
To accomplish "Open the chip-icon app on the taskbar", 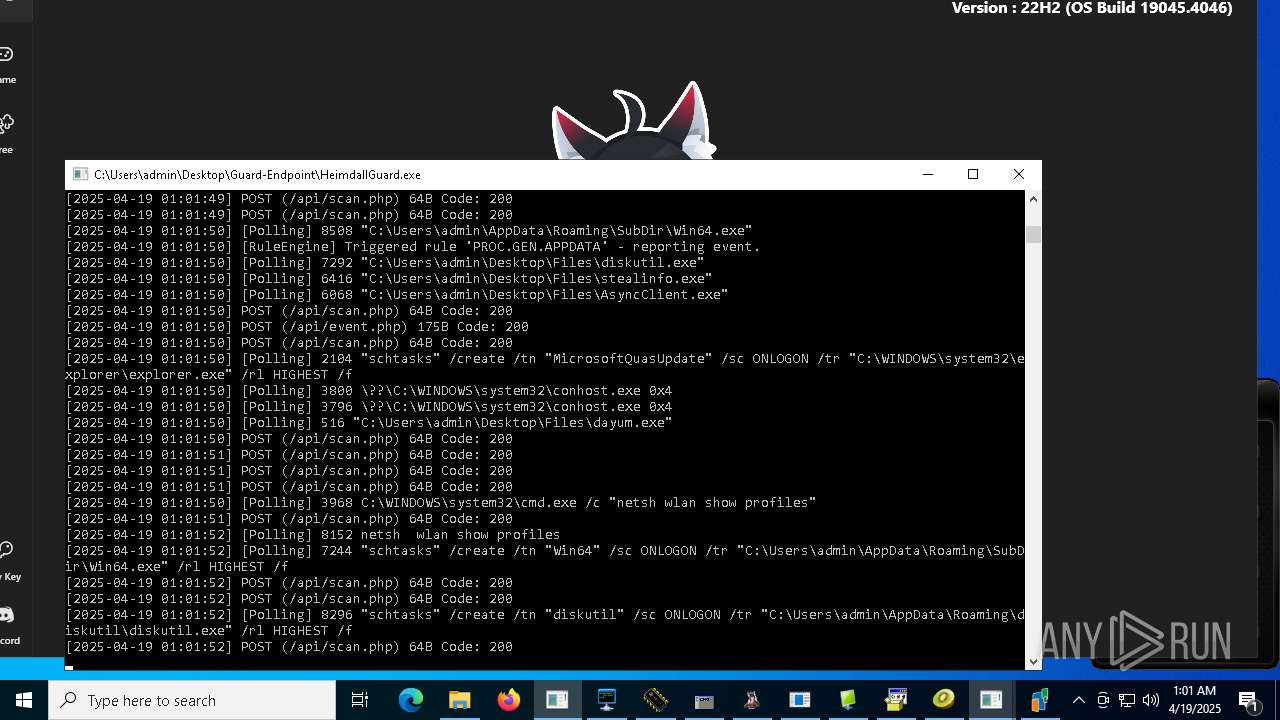I will (655, 700).
